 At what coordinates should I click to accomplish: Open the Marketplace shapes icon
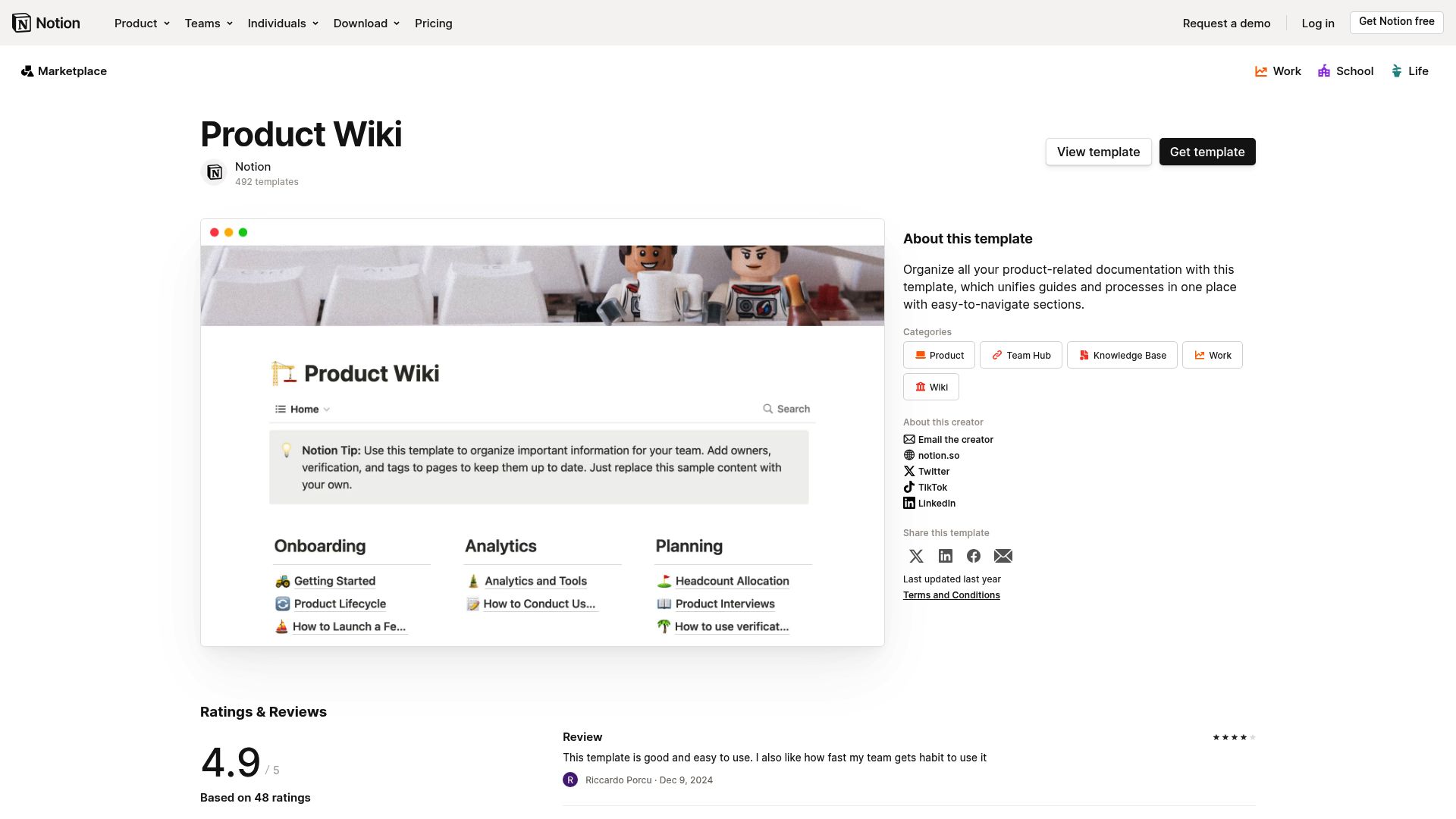(x=27, y=71)
